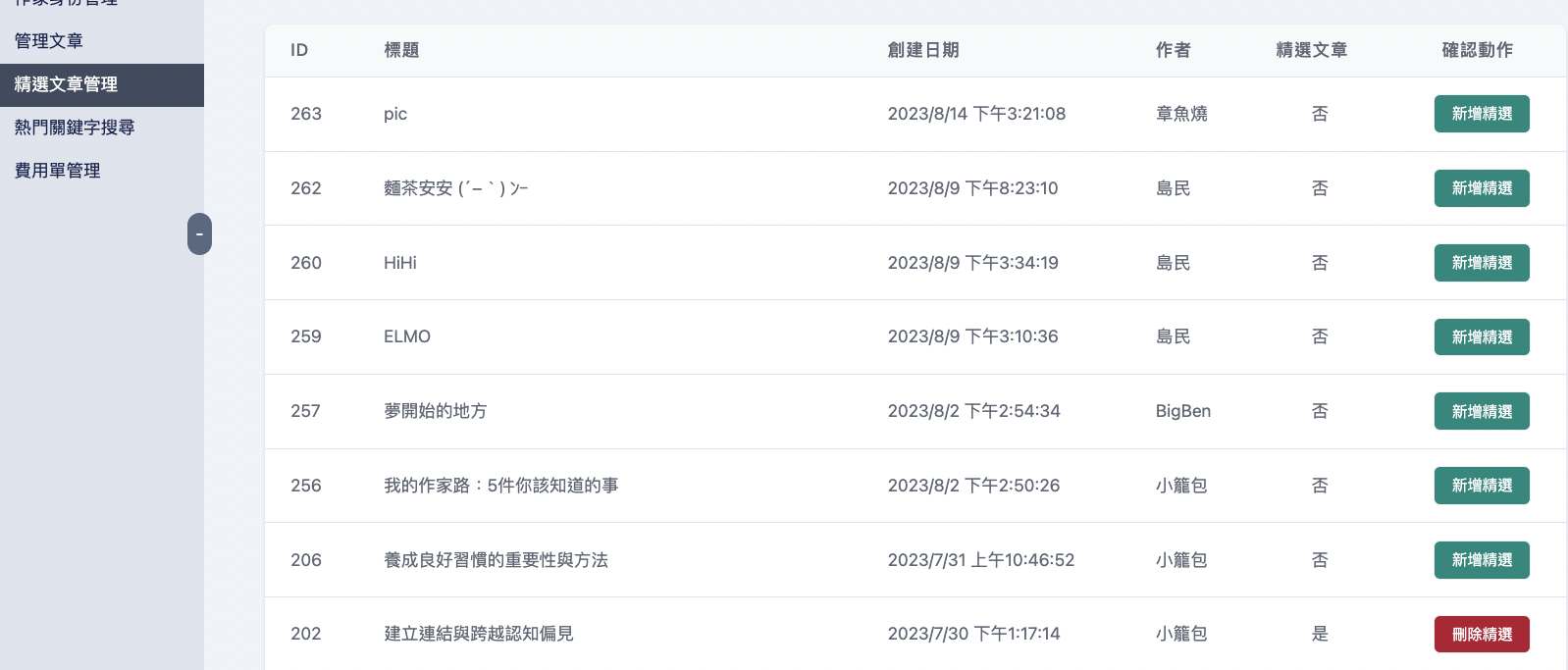Click the 作者 column header

click(x=1173, y=50)
